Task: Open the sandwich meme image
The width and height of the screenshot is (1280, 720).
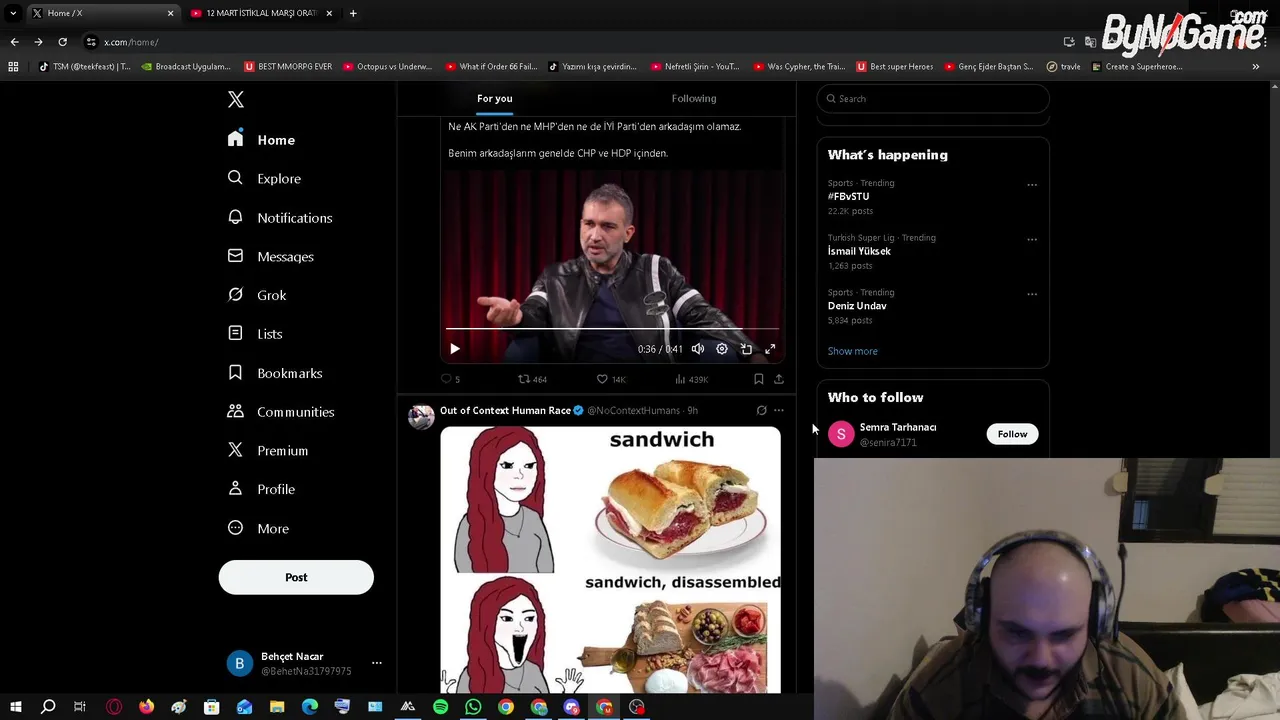Action: (610, 560)
